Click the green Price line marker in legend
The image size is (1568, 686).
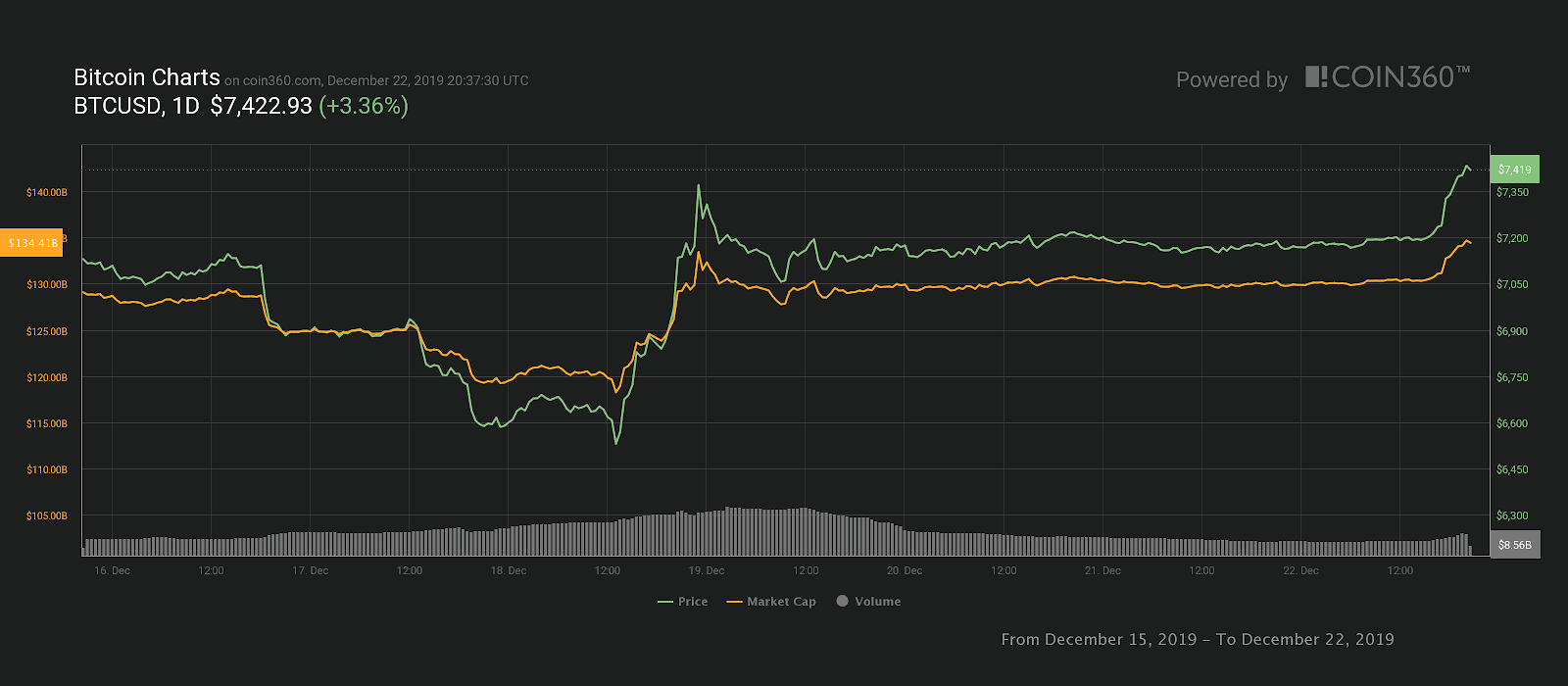tap(665, 602)
